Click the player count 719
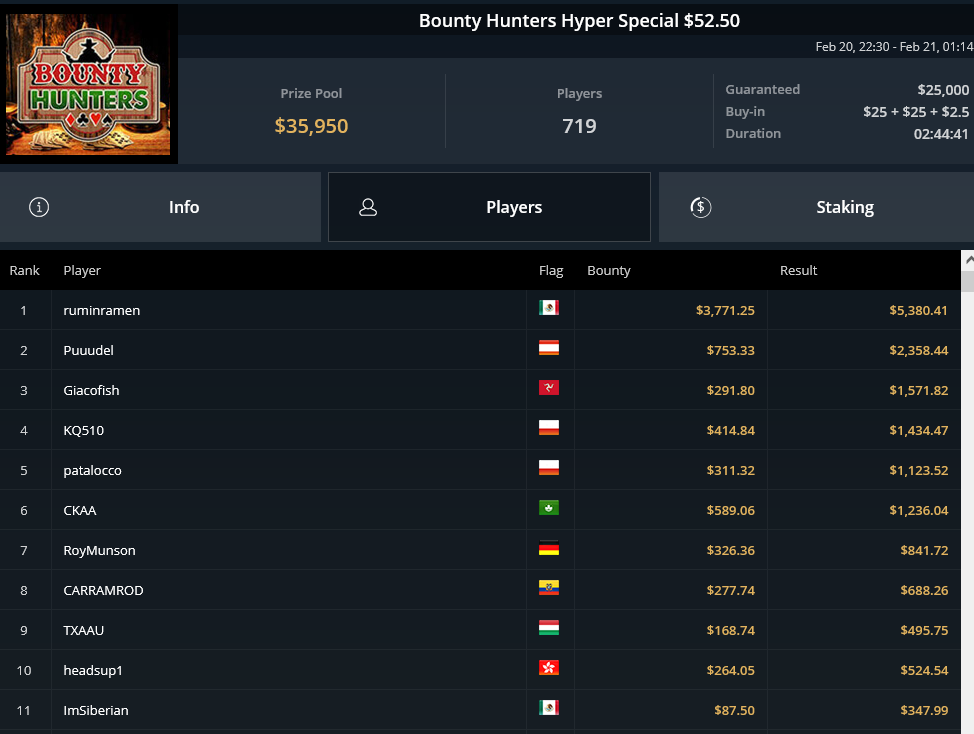 click(579, 126)
